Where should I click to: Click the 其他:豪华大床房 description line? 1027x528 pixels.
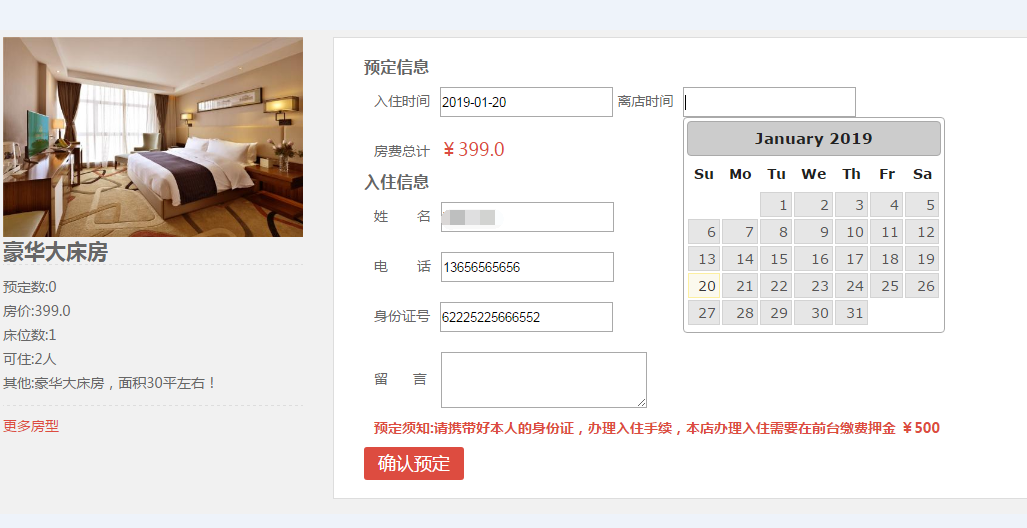coord(110,383)
